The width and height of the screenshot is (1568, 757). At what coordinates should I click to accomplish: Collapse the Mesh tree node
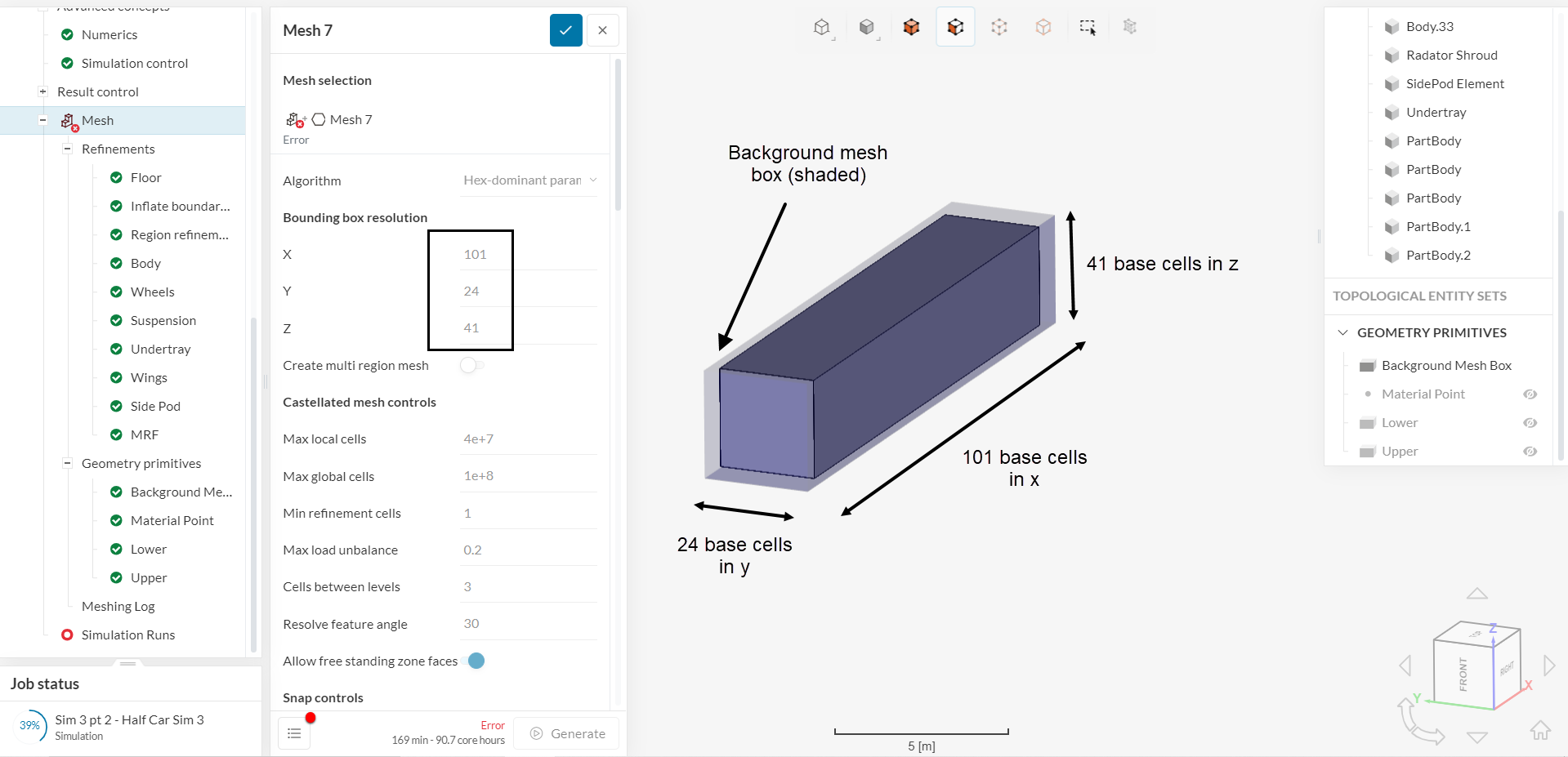[x=42, y=120]
